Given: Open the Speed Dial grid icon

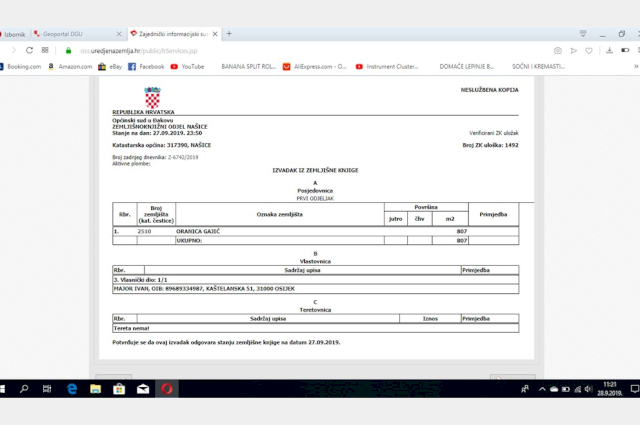Looking at the screenshot, I should (45, 50).
